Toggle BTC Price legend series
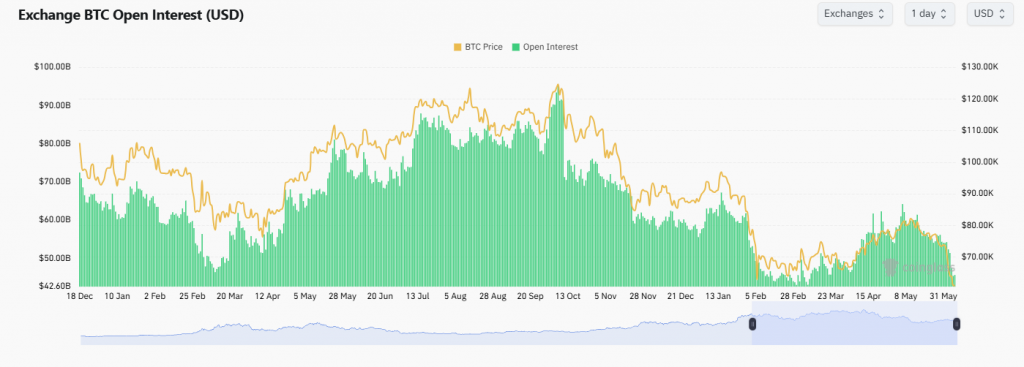This screenshot has width=1024, height=367. 478,47
